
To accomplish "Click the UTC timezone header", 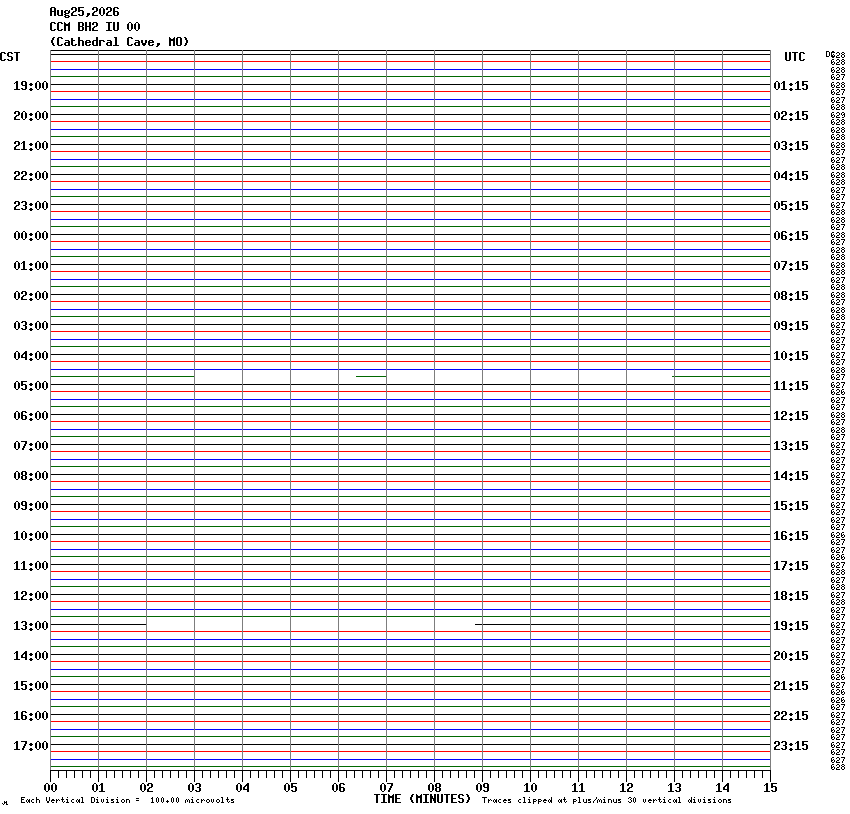I will (795, 57).
